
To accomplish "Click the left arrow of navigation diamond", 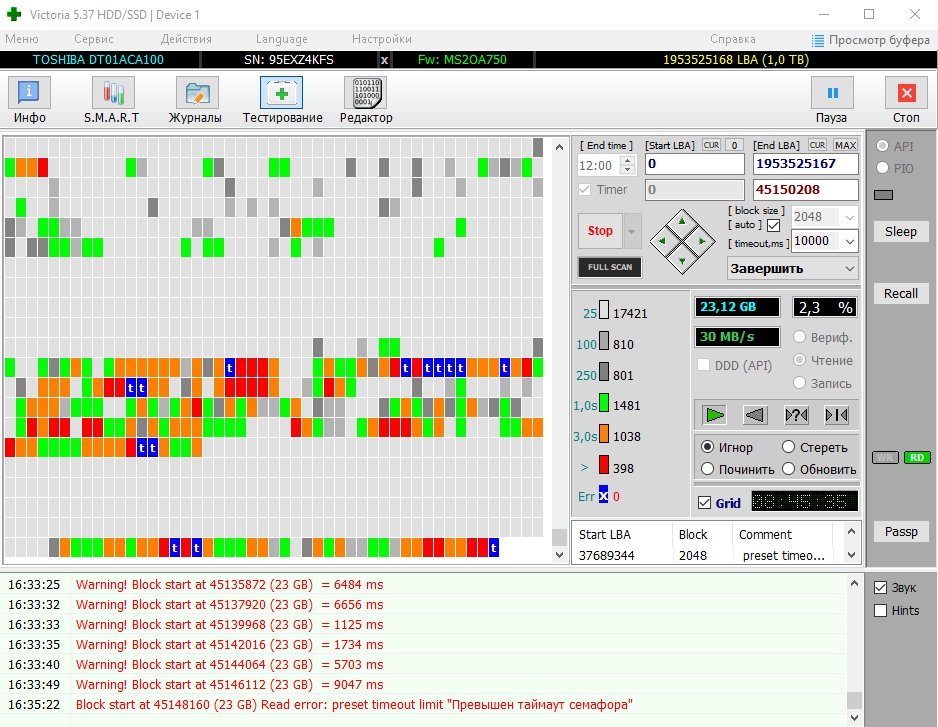I will pyautogui.click(x=662, y=241).
